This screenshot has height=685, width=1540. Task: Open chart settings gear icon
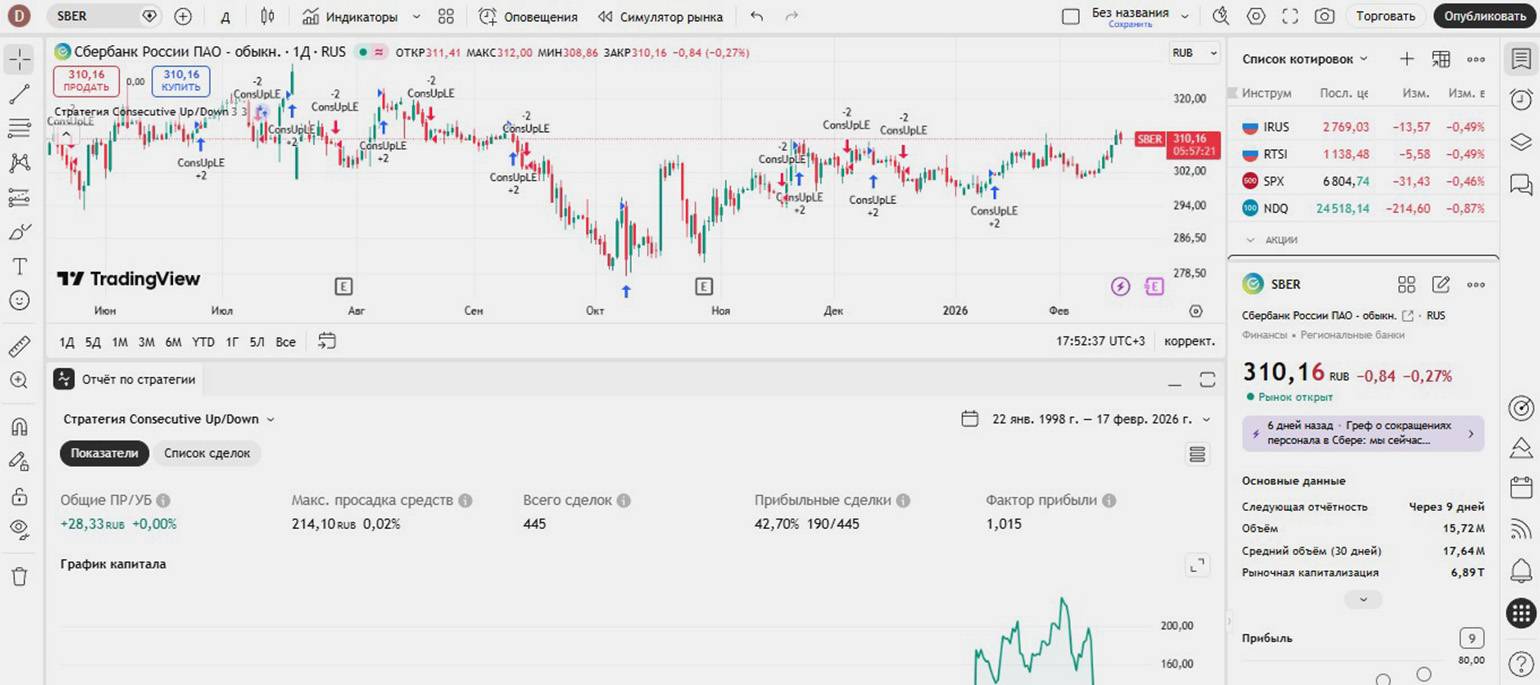(1256, 16)
